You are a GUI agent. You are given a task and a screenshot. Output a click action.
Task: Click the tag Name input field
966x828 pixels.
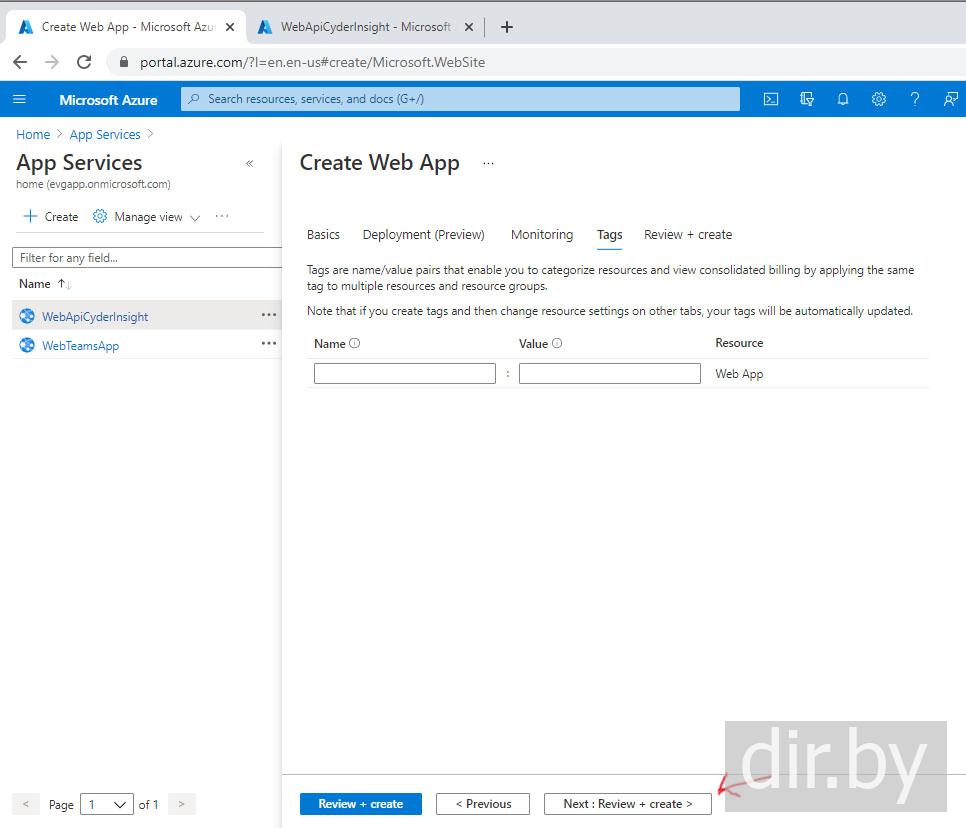pyautogui.click(x=404, y=374)
